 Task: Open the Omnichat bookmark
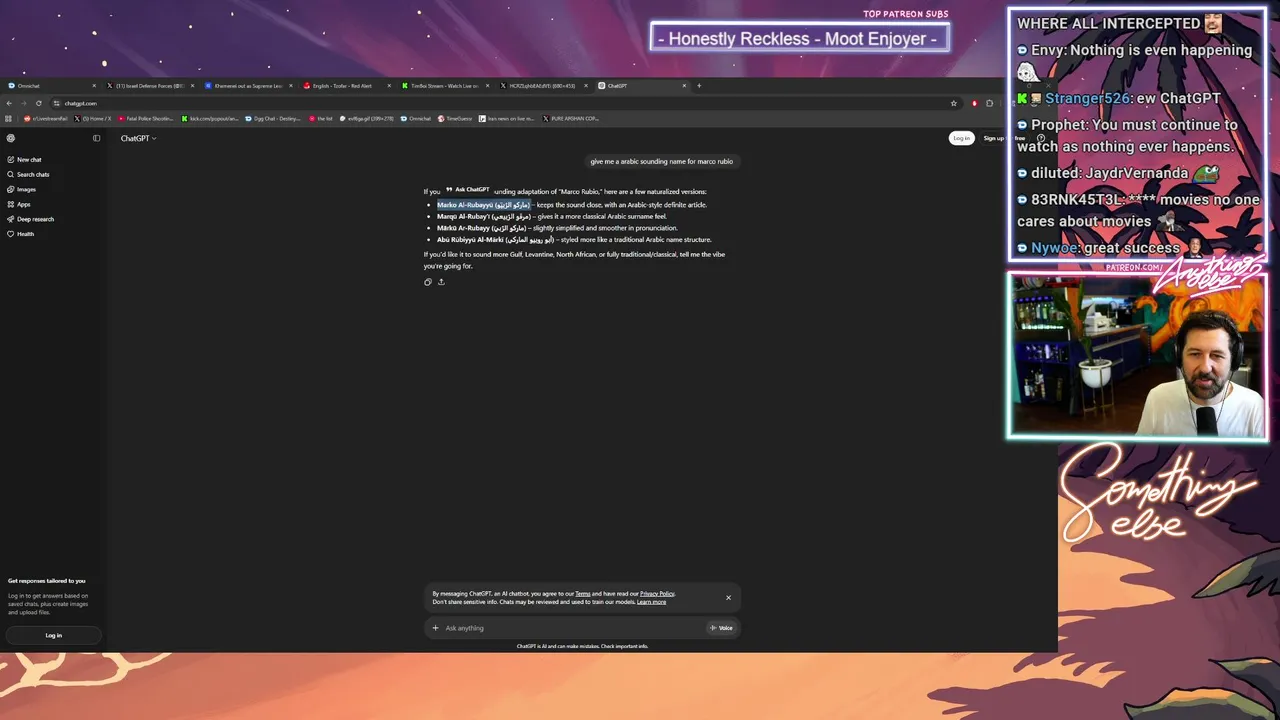tap(416, 119)
